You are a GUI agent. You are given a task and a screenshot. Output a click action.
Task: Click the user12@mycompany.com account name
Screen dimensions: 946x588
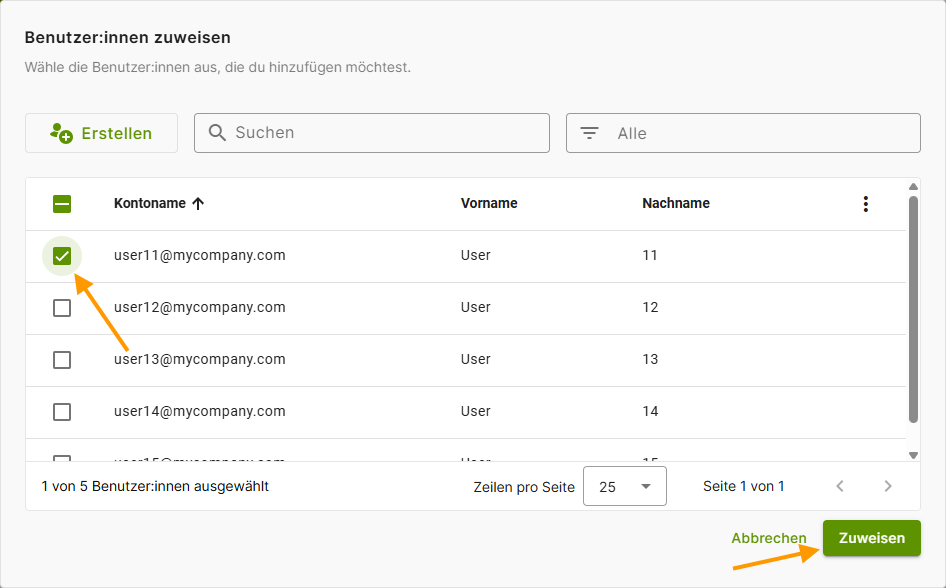(x=200, y=308)
